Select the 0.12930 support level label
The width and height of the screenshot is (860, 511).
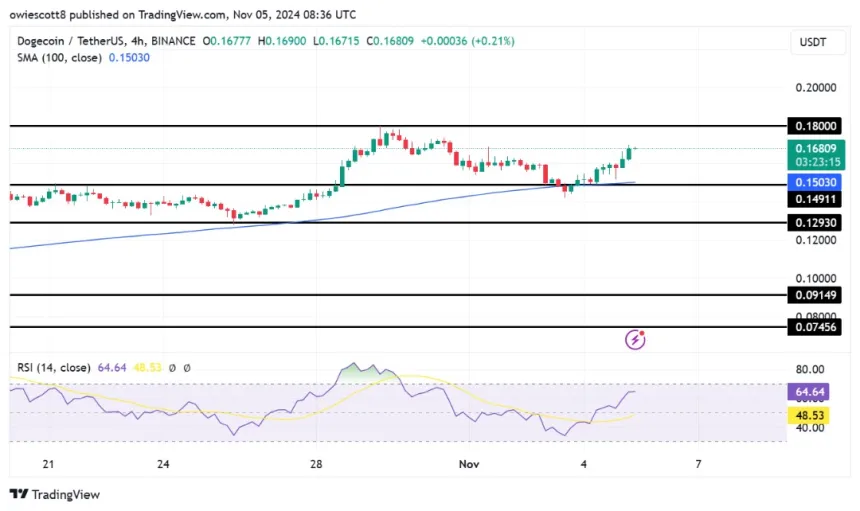818,224
